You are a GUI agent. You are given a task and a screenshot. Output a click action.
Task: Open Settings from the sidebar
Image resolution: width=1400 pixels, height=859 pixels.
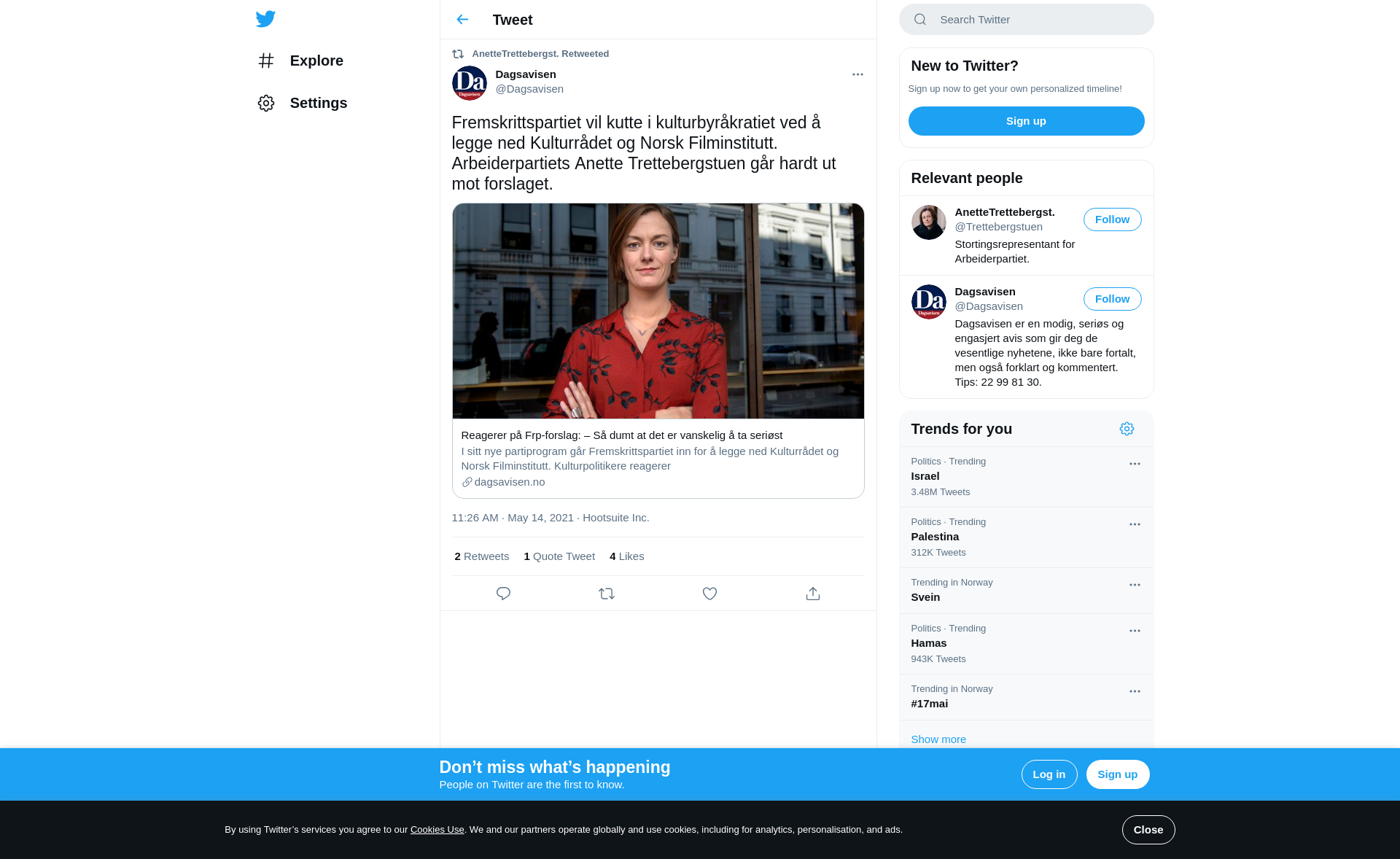(302, 103)
